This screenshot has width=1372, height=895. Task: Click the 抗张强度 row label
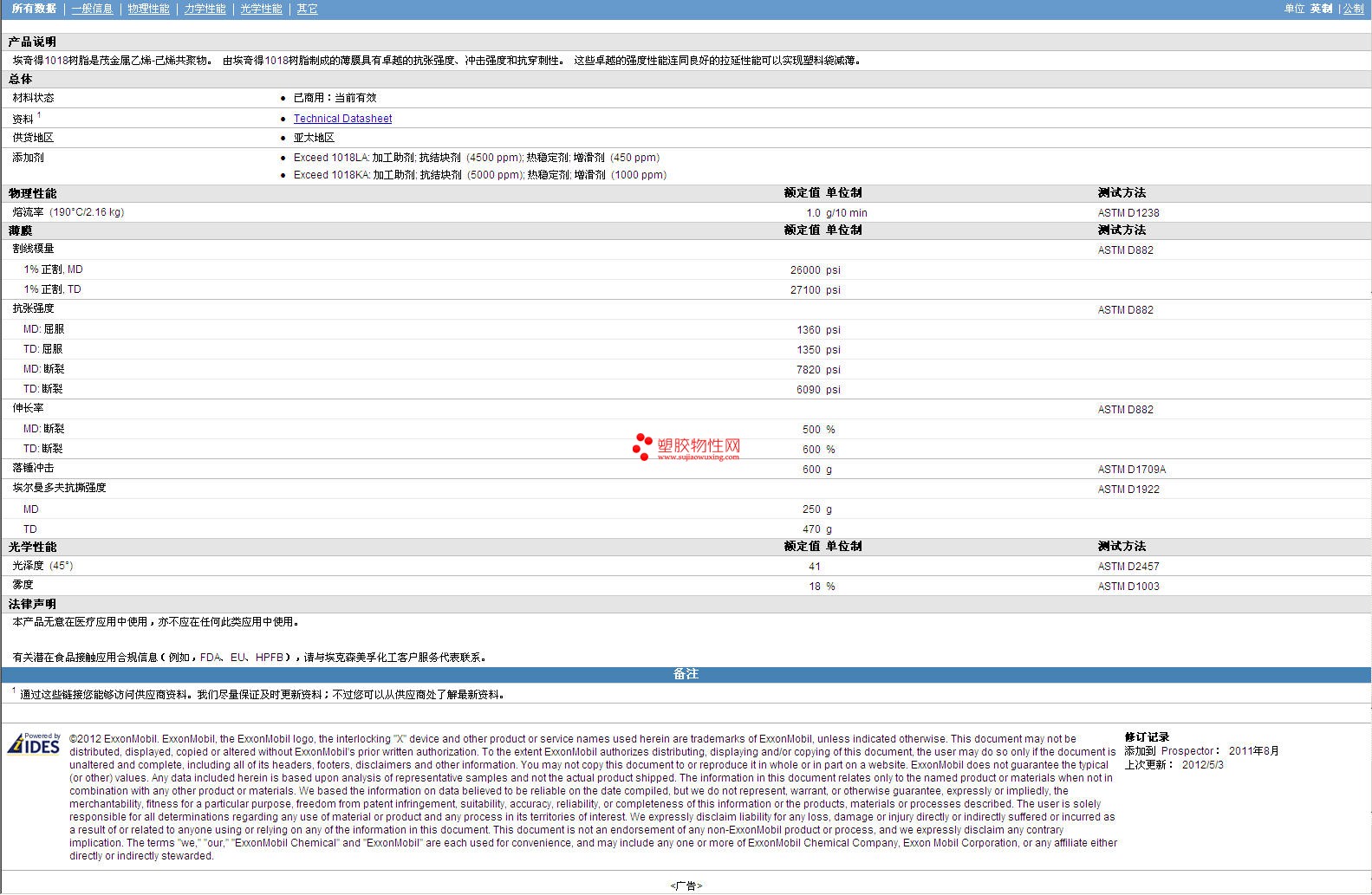[x=33, y=308]
